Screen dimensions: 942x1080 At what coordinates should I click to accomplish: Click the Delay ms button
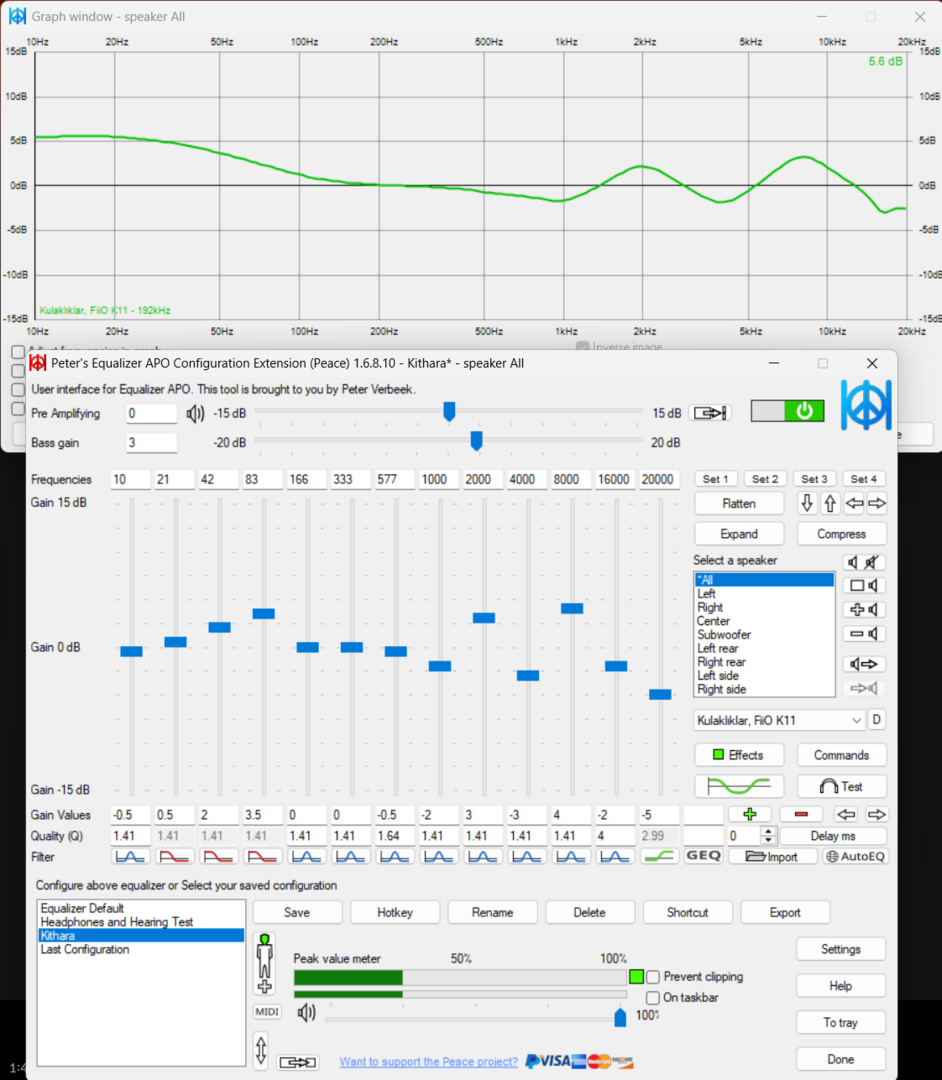833,835
